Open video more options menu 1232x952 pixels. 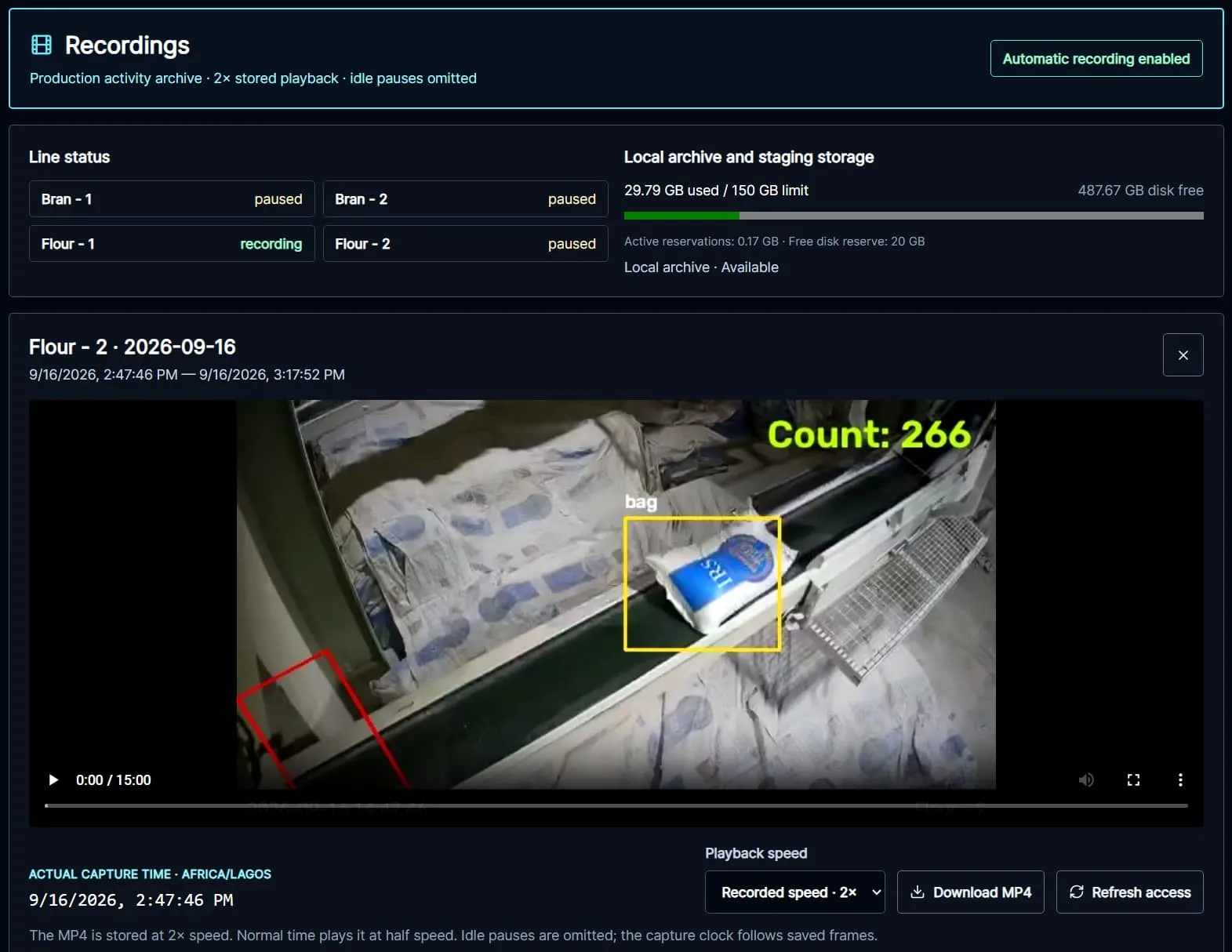coord(1180,780)
